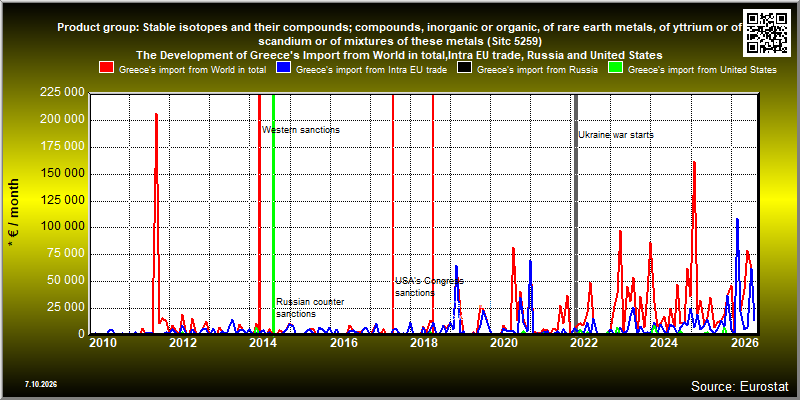Screen dimensions: 800x400
Task: Click the y-axis value 100 000
Action: pyautogui.click(x=63, y=227)
